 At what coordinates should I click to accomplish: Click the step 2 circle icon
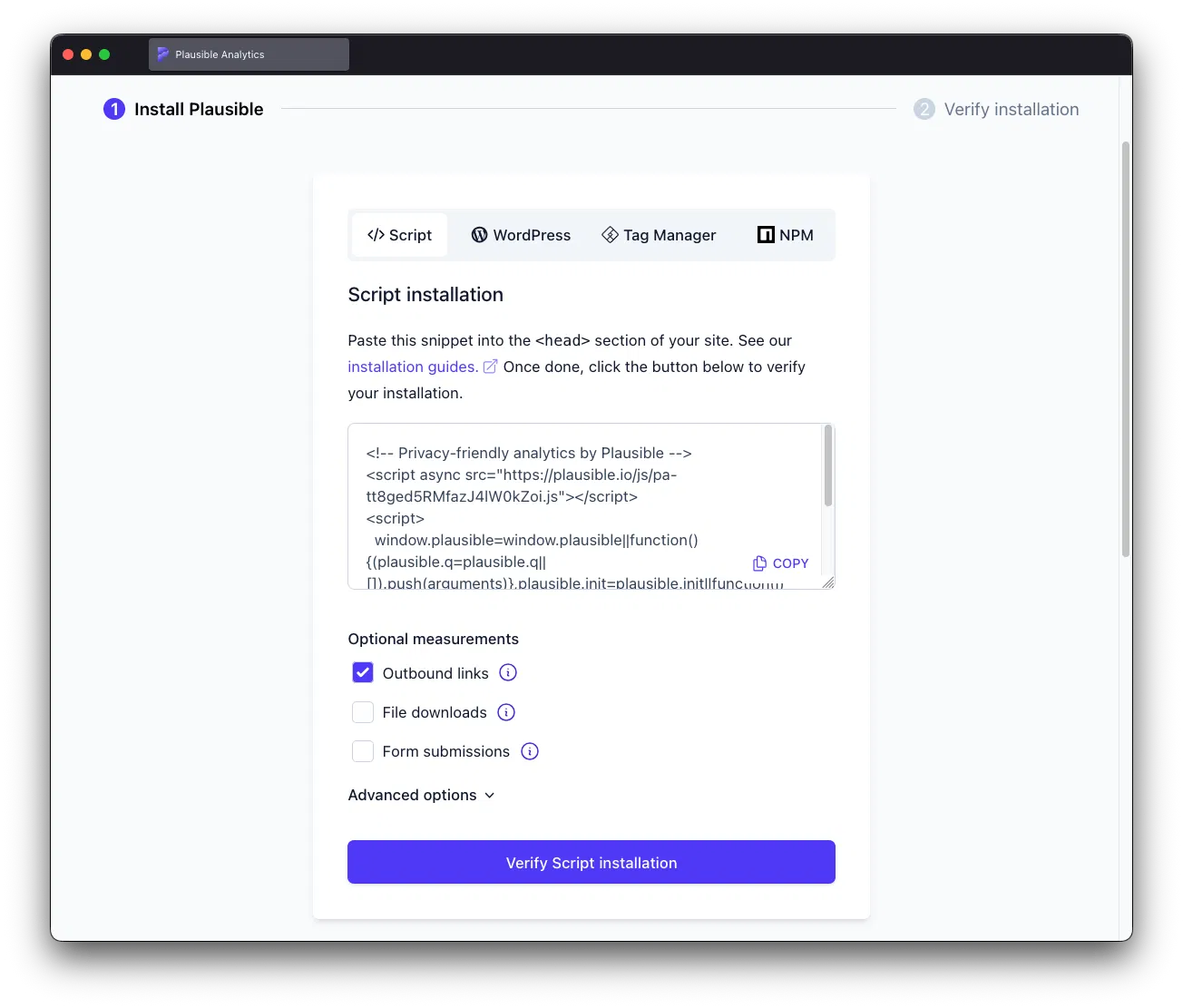pos(924,109)
